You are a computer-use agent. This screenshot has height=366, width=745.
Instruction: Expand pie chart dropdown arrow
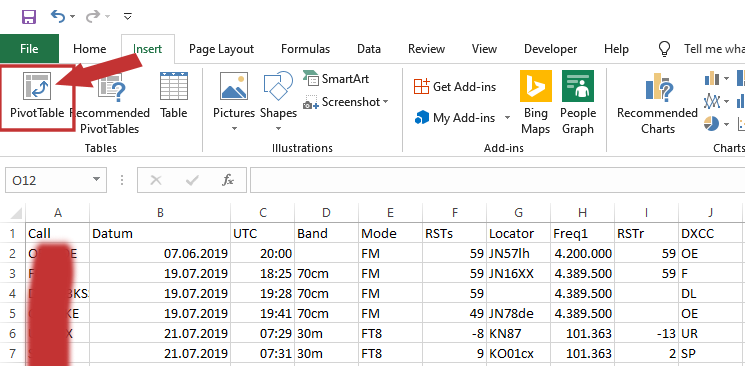pyautogui.click(x=726, y=124)
